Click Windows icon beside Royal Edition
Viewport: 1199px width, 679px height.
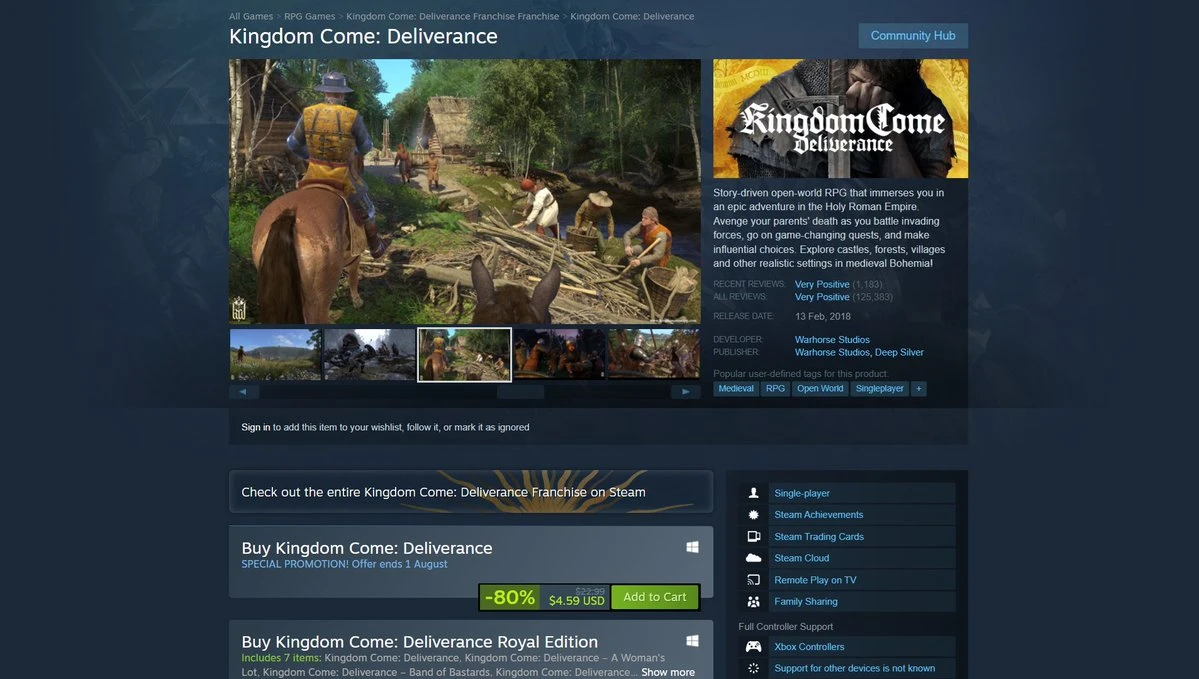coord(692,641)
